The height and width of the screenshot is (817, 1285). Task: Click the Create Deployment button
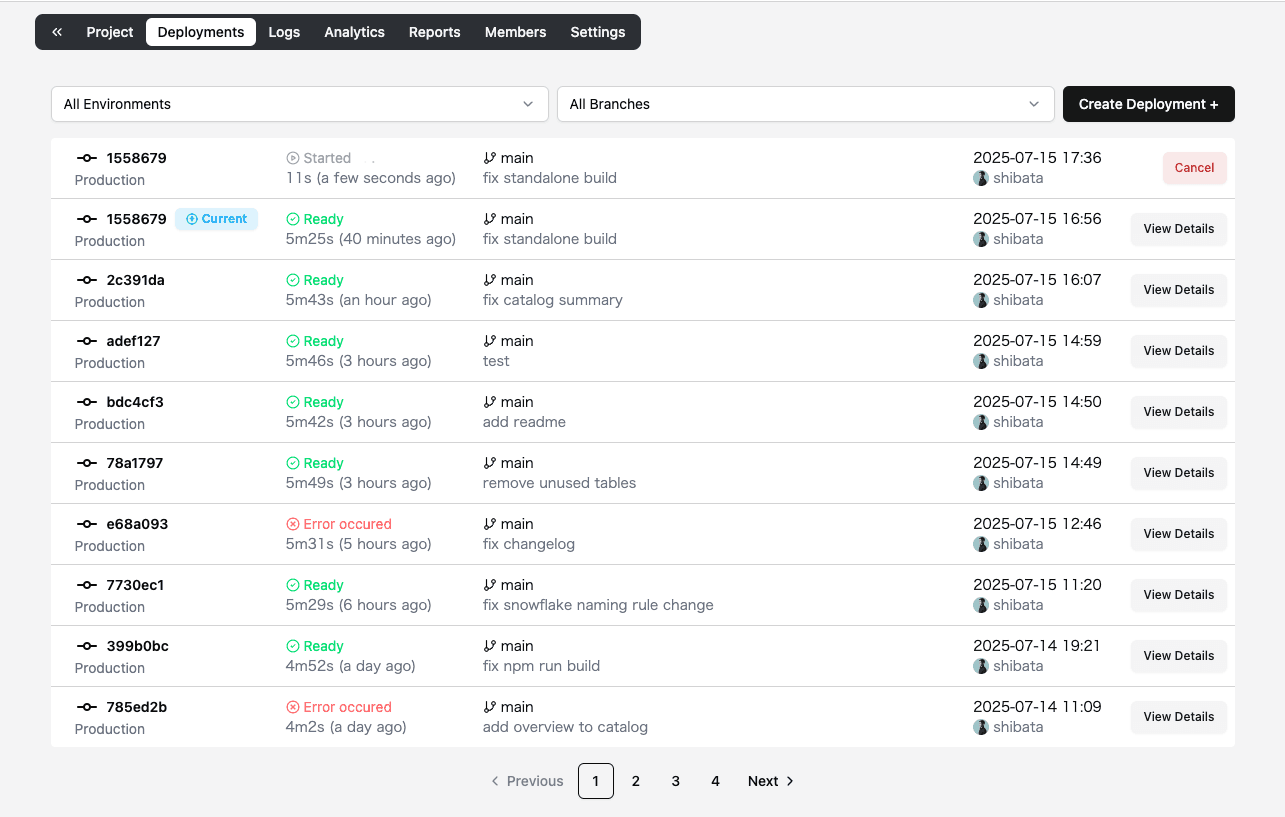pyautogui.click(x=1148, y=104)
